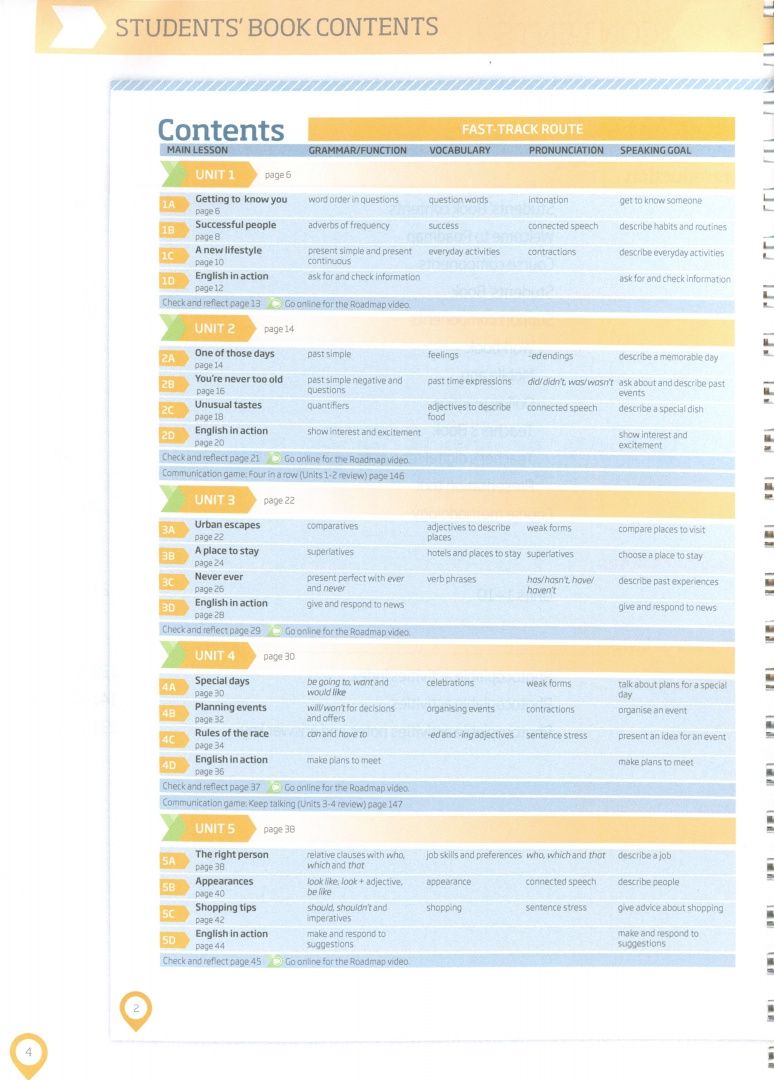Click the 4B lesson badge
The image size is (774, 1080).
(x=173, y=714)
